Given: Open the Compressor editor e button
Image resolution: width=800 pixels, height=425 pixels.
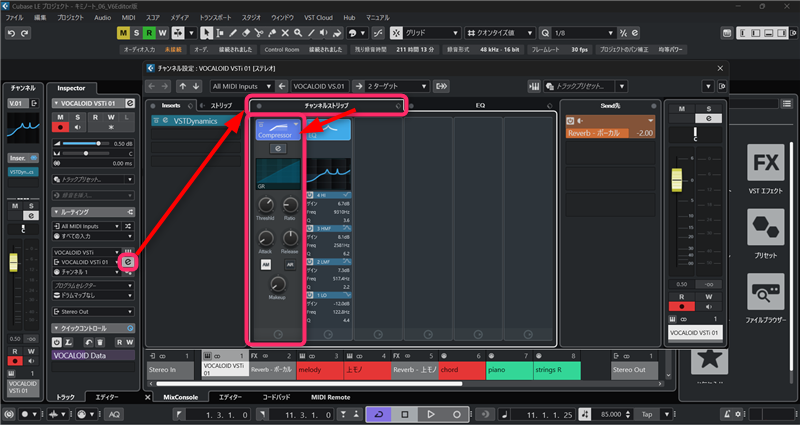Looking at the screenshot, I should click(278, 148).
